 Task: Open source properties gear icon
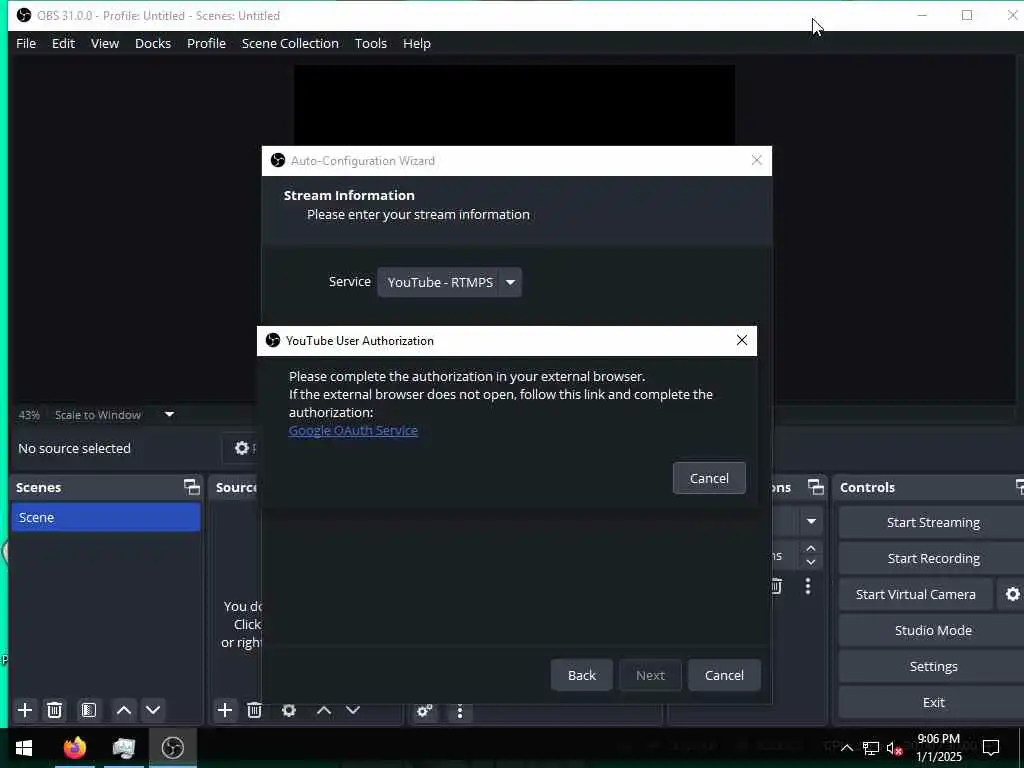coord(289,710)
